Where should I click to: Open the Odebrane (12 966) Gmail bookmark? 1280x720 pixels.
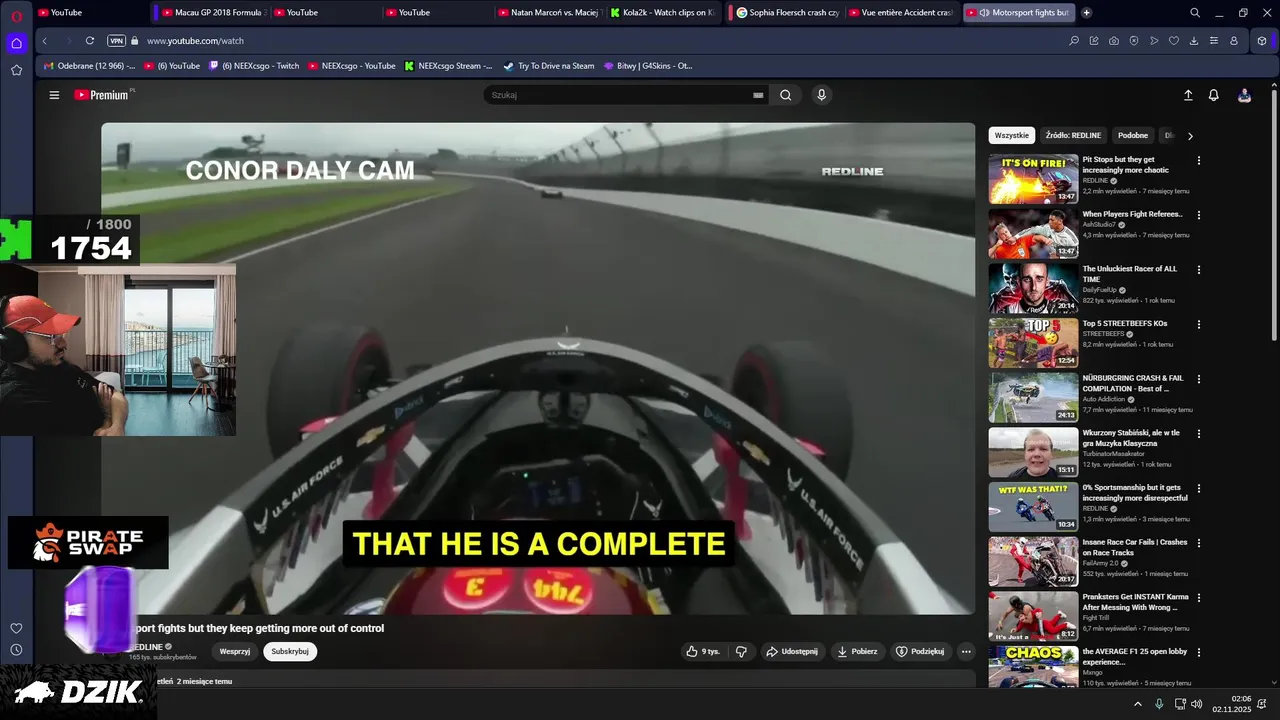click(89, 66)
